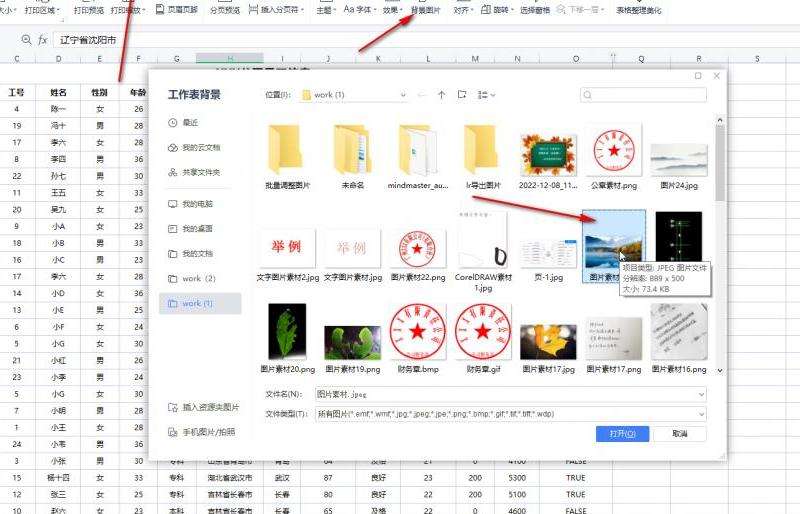This screenshot has height=514, width=800.
Task: Open the view mode switcher
Action: click(487, 95)
